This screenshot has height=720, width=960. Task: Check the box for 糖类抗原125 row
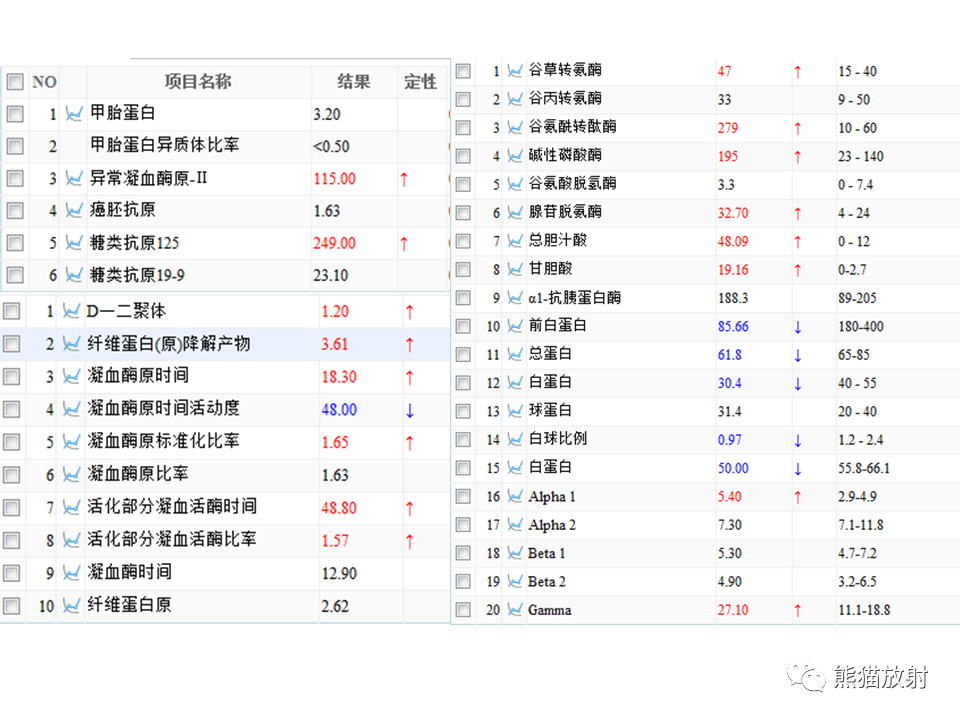[15, 243]
